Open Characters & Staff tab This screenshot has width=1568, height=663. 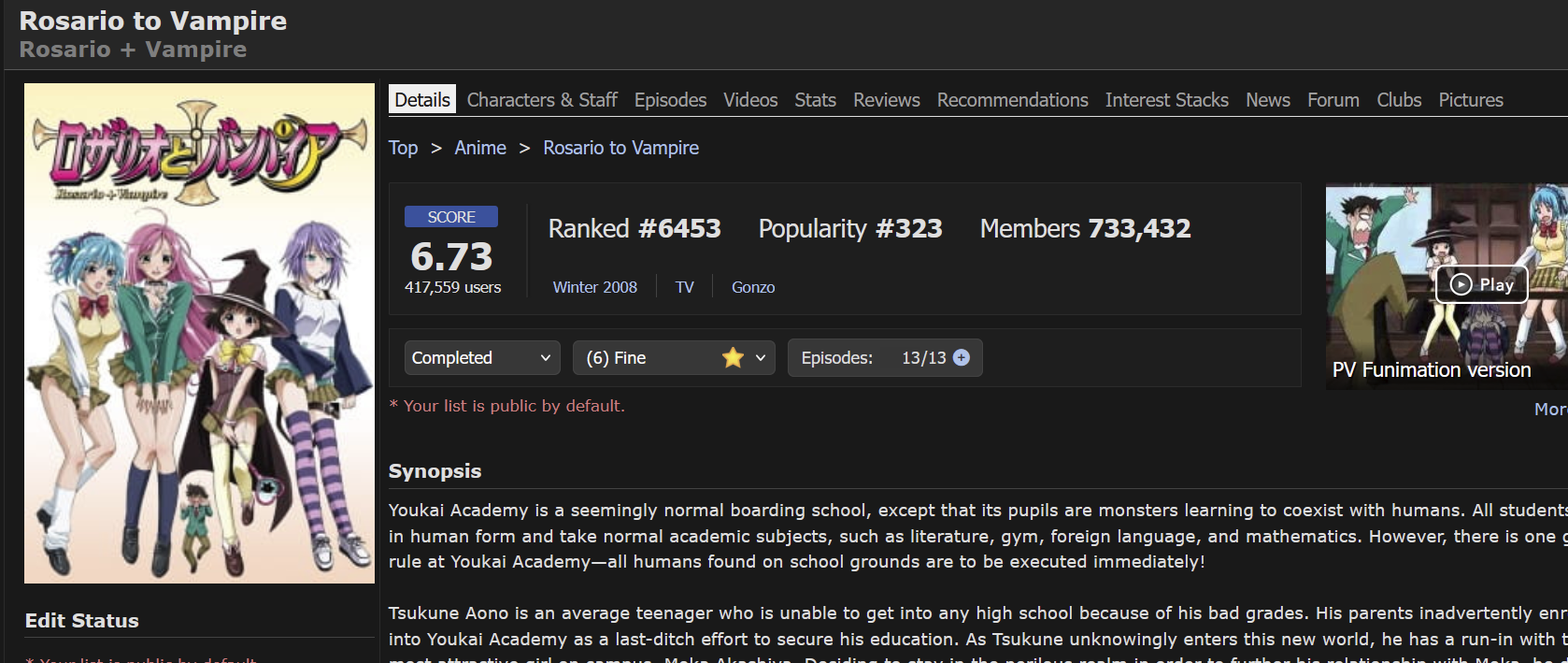(542, 99)
